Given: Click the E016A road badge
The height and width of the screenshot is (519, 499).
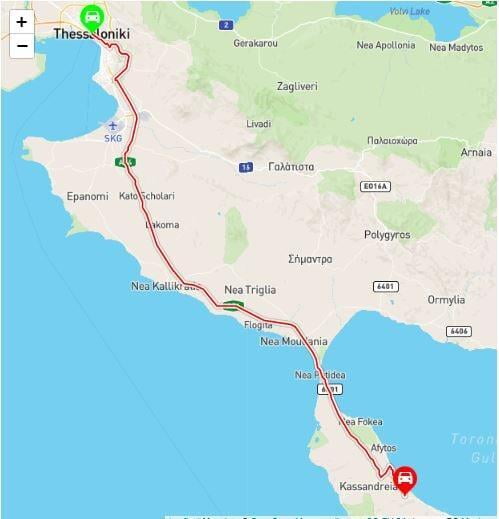Looking at the screenshot, I should (x=375, y=186).
